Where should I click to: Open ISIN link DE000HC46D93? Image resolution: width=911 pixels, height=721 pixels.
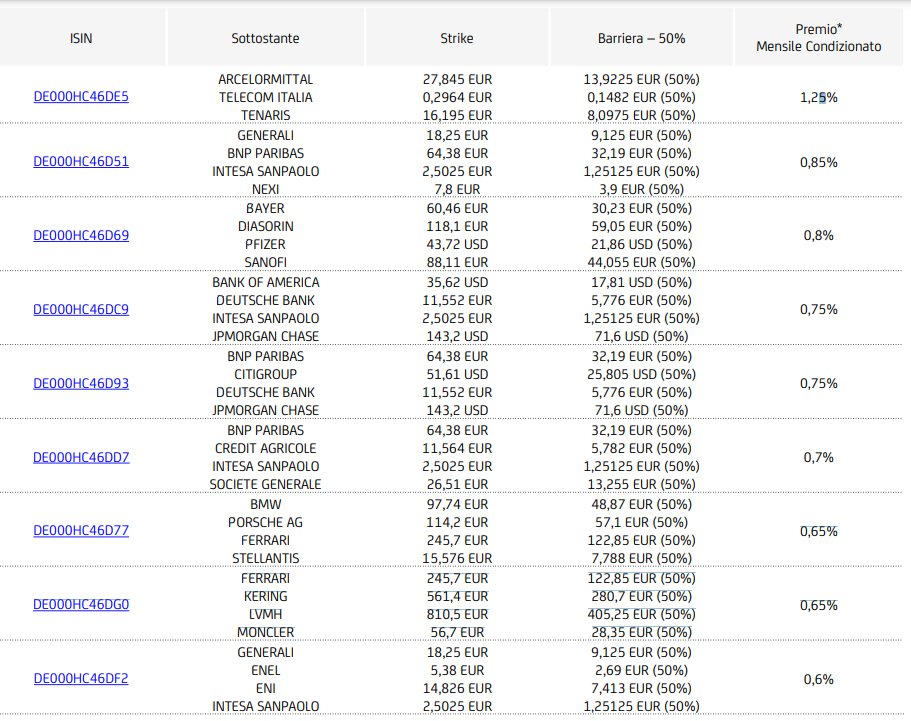[x=81, y=383]
